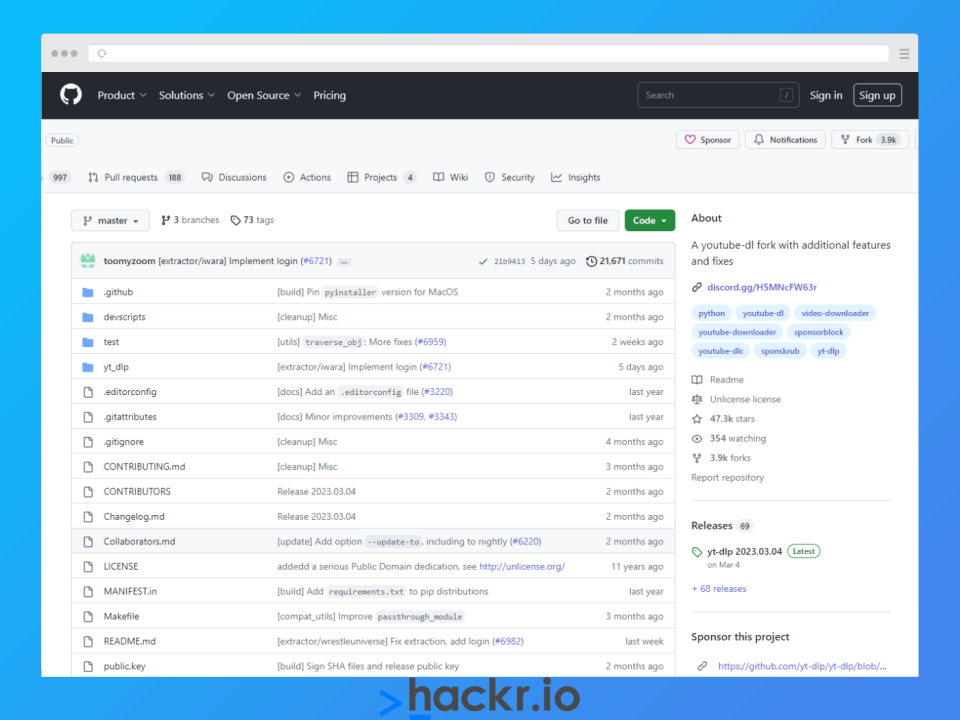Image resolution: width=960 pixels, height=720 pixels.
Task: Open the Actions tab
Action: [x=307, y=178]
